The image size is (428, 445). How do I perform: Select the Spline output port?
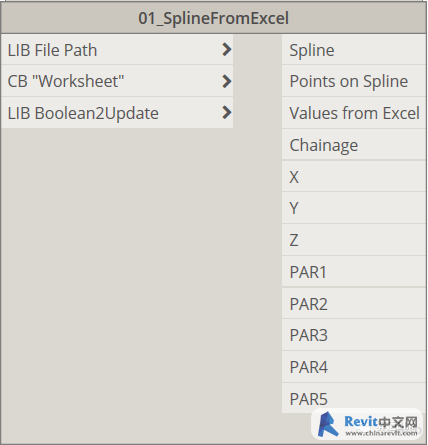(x=354, y=50)
